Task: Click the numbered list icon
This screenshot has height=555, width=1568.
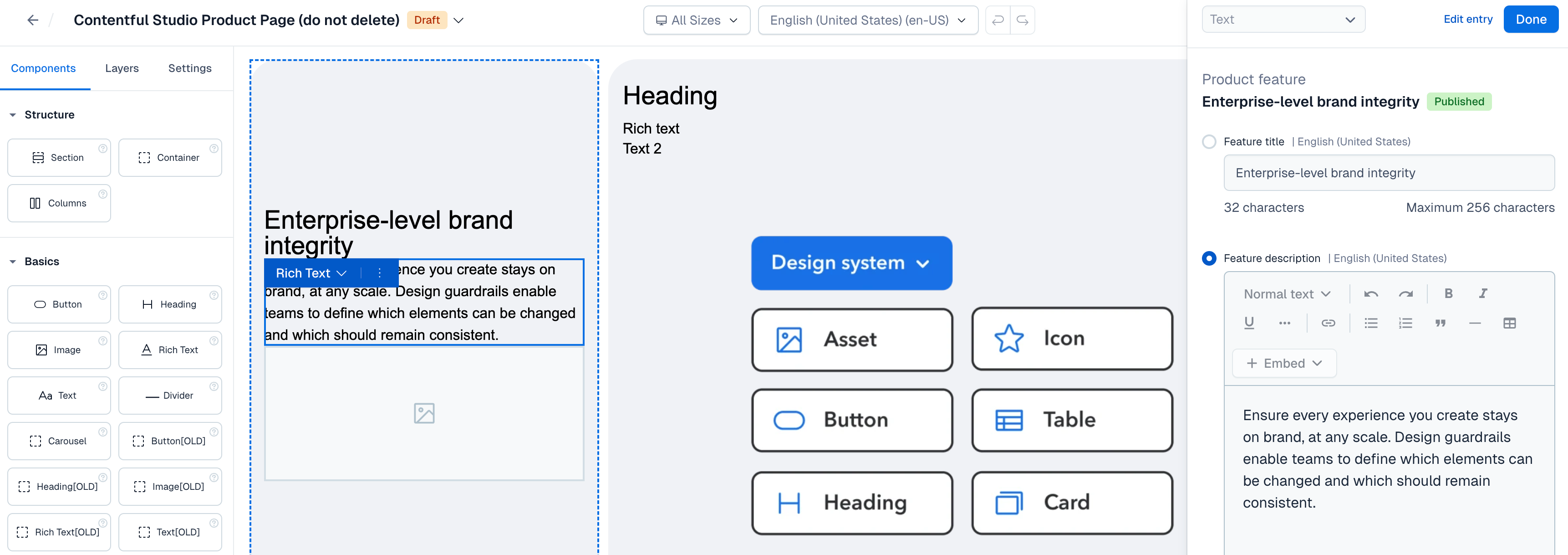Action: point(1405,323)
